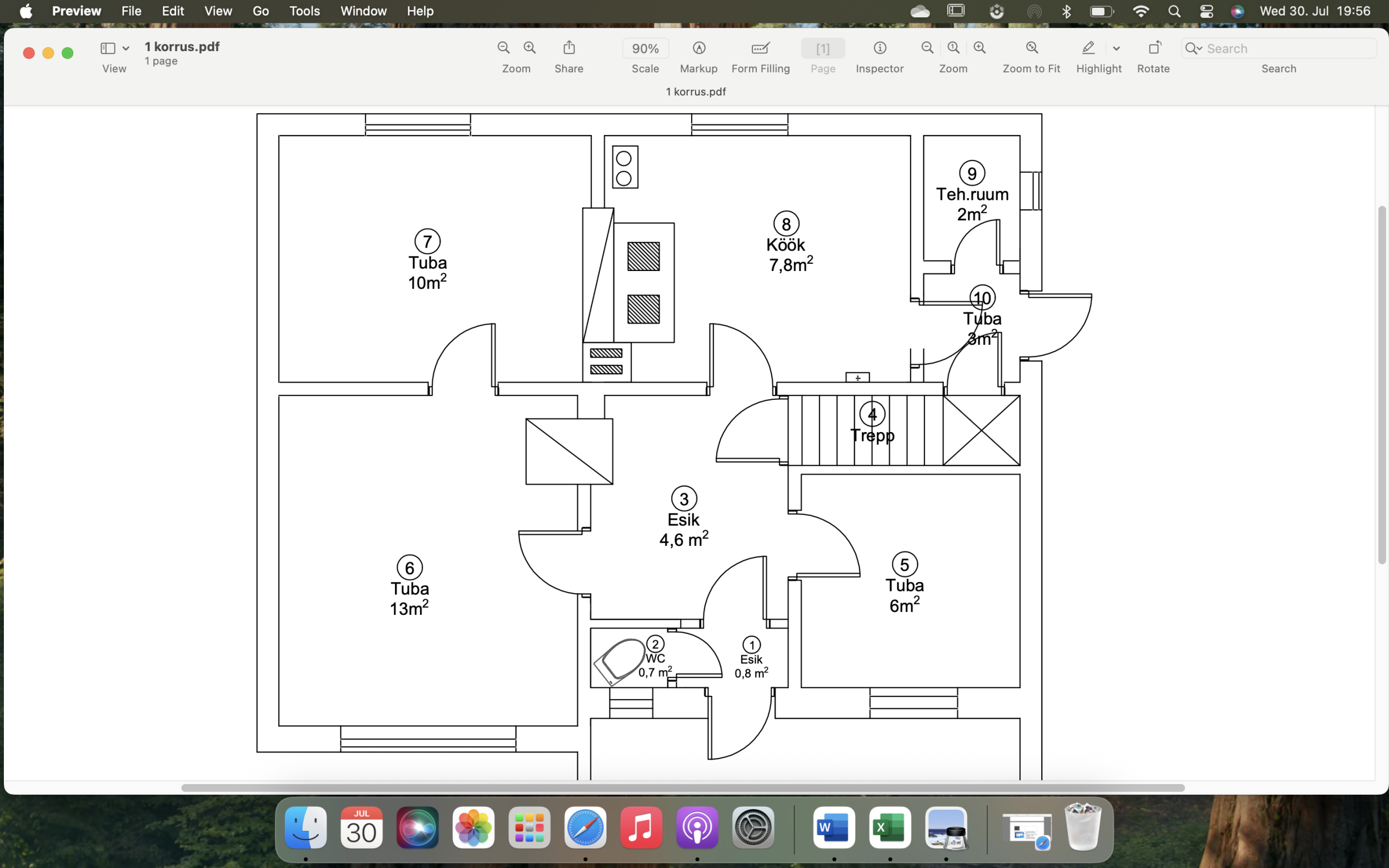The width and height of the screenshot is (1389, 868).
Task: Click the 90% Scale button
Action: 645,49
